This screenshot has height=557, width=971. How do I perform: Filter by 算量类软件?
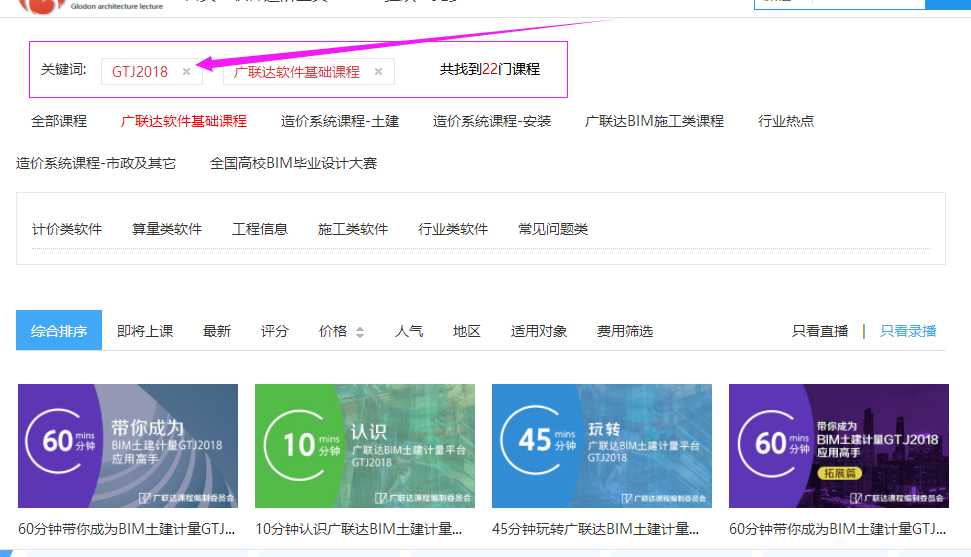167,229
